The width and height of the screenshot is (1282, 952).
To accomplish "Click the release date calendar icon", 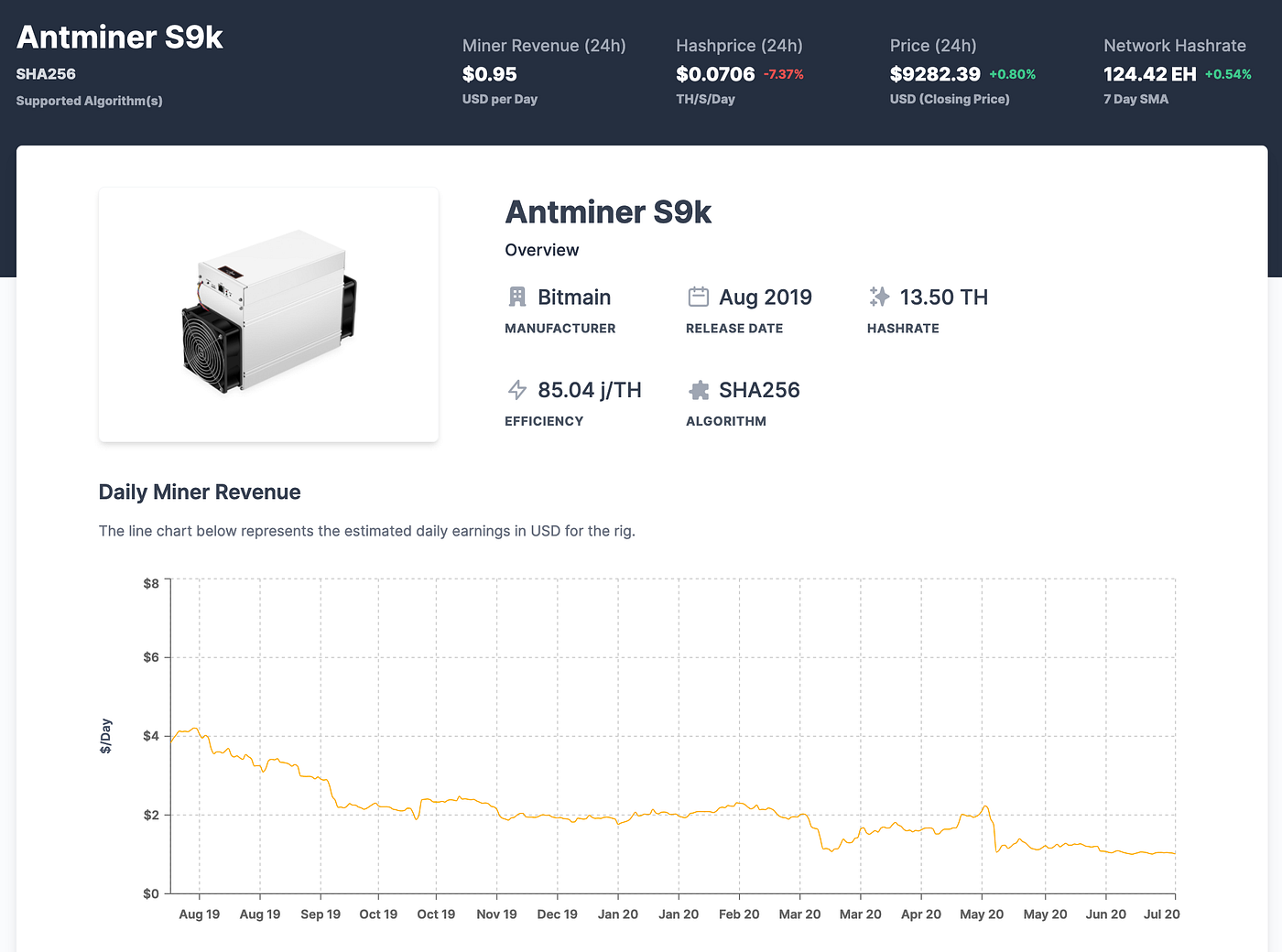I will tap(699, 297).
